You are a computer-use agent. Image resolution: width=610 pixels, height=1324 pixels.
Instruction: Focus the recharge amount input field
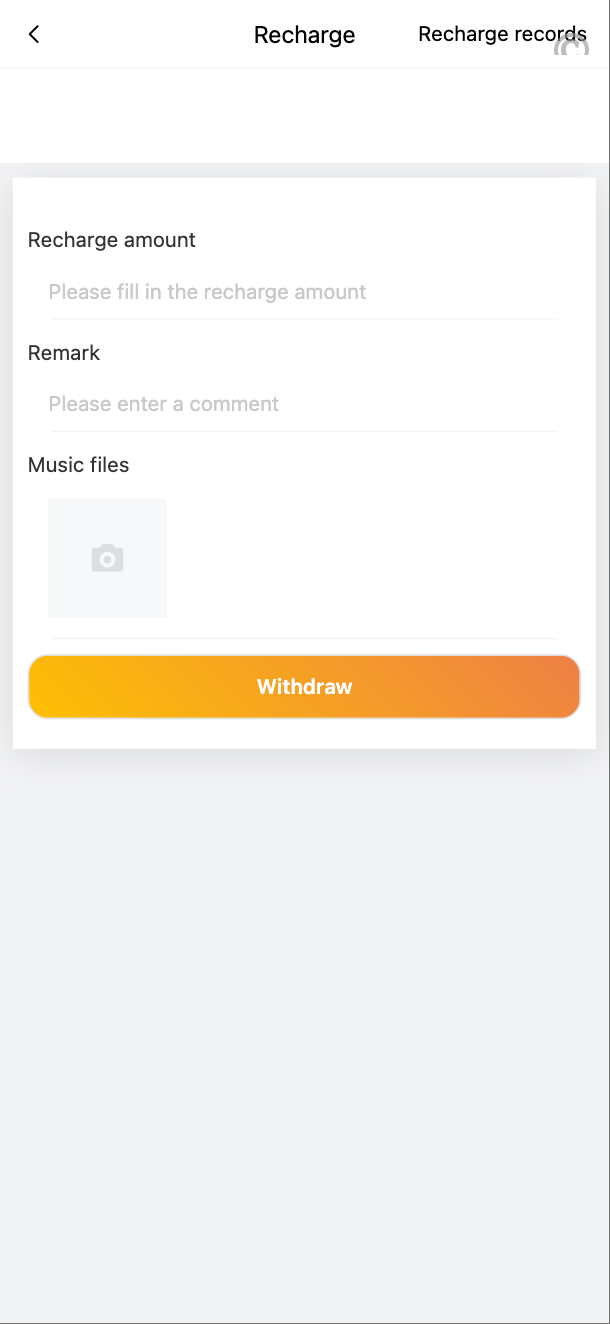pos(303,292)
